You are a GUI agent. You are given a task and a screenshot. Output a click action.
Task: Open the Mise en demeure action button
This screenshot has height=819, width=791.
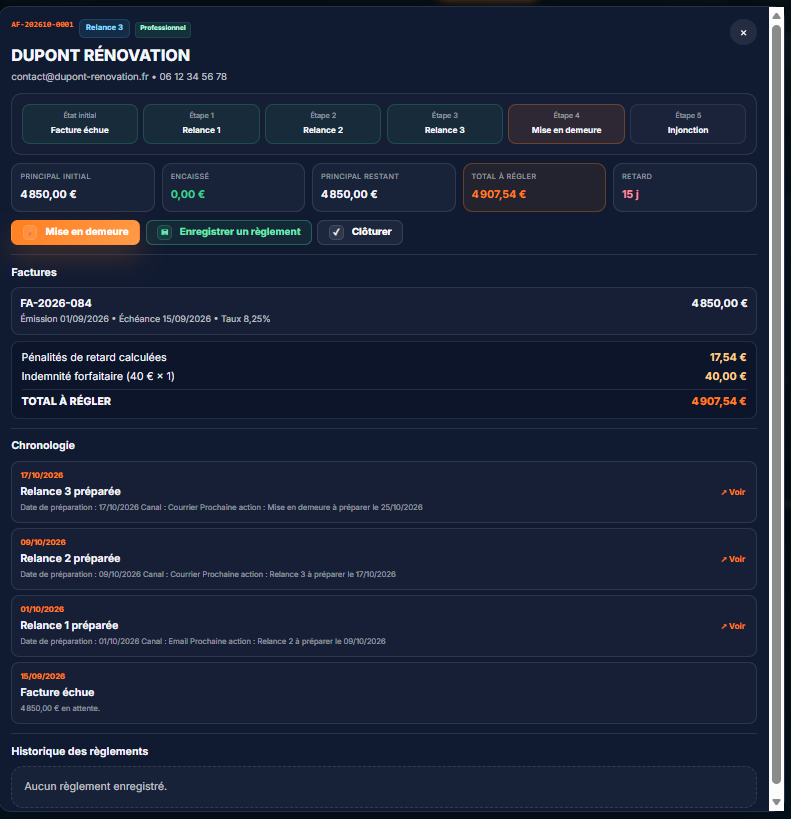point(75,232)
